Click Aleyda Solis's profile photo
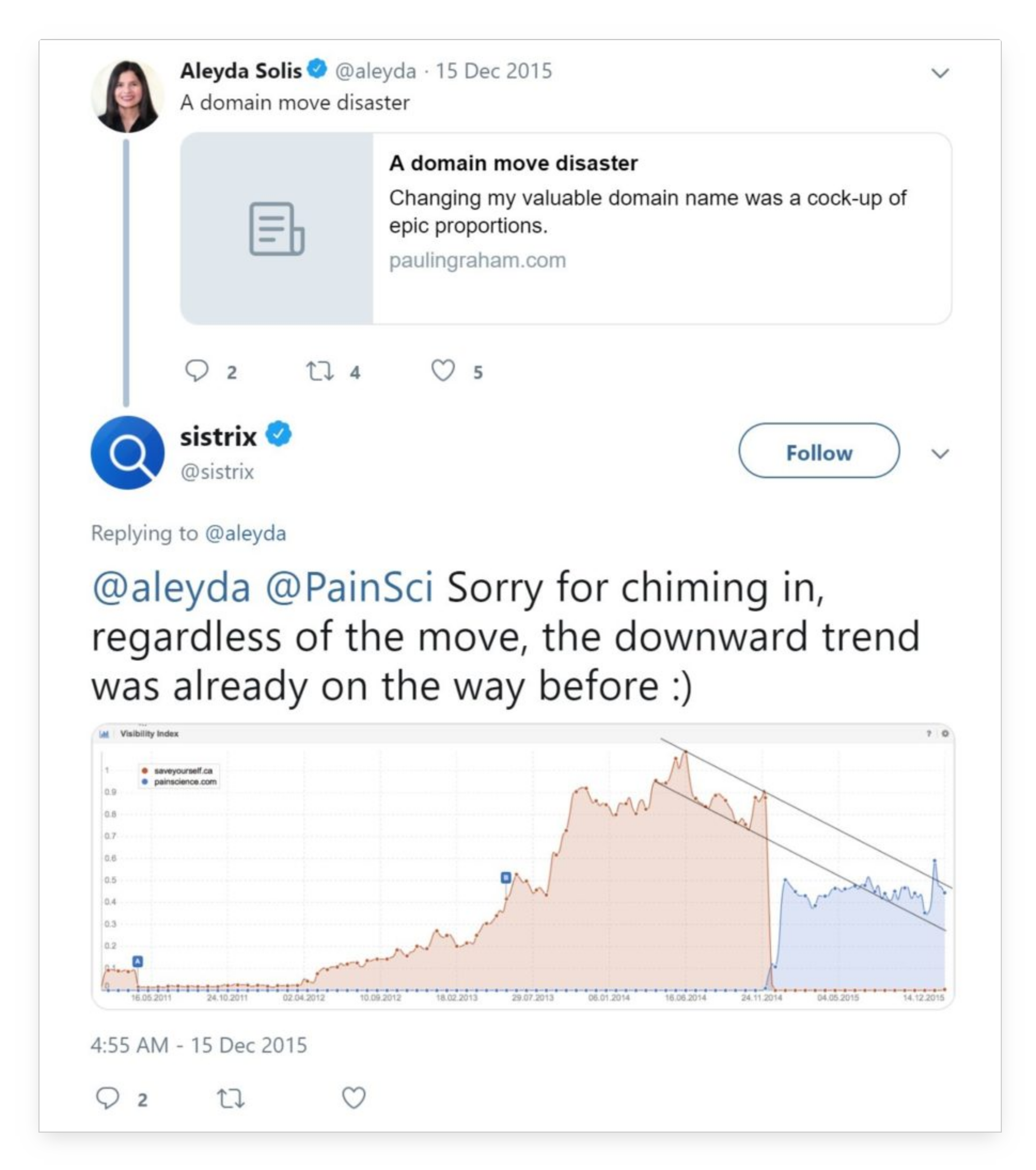 127,96
